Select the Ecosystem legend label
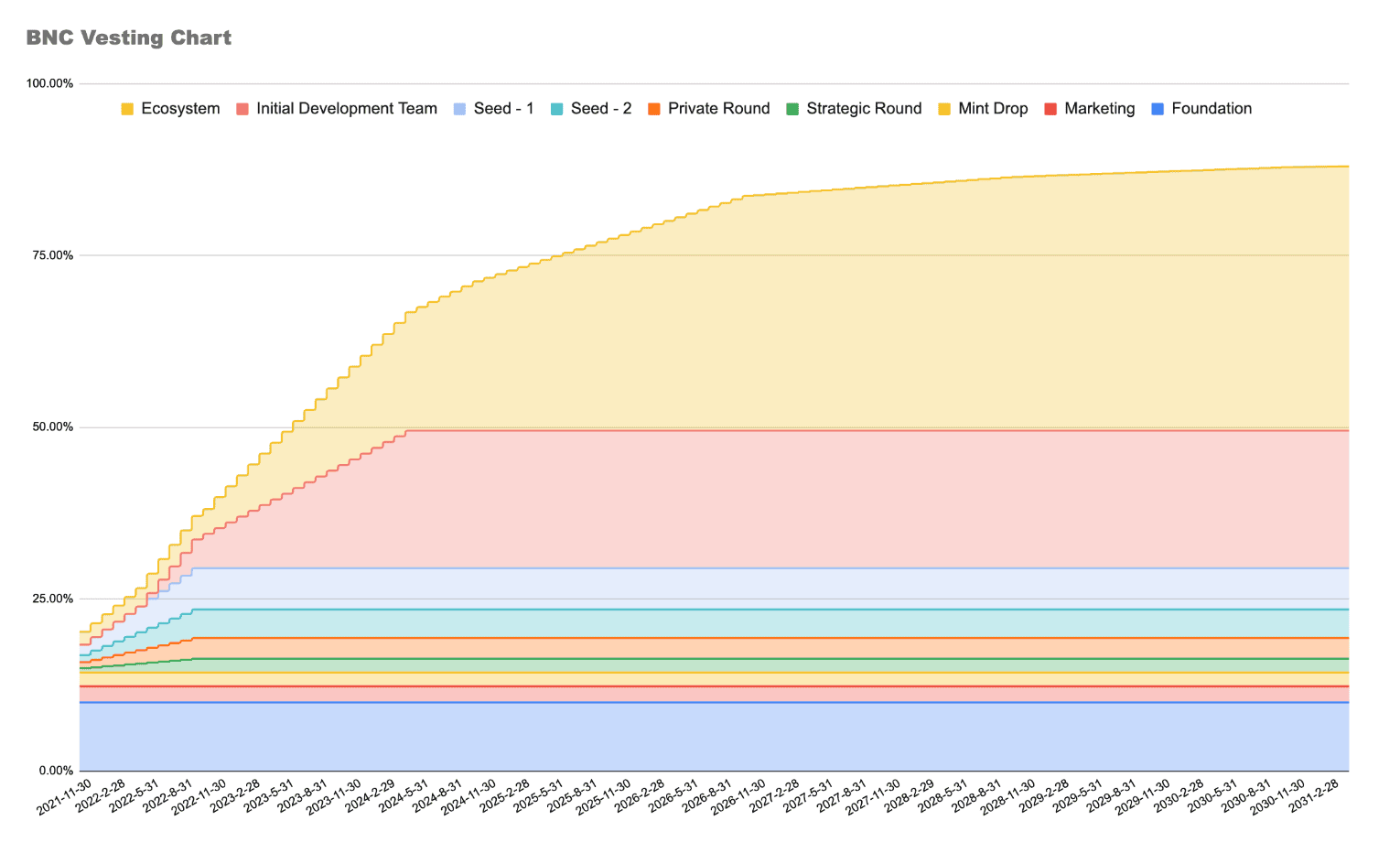The image size is (1400, 853). click(180, 109)
